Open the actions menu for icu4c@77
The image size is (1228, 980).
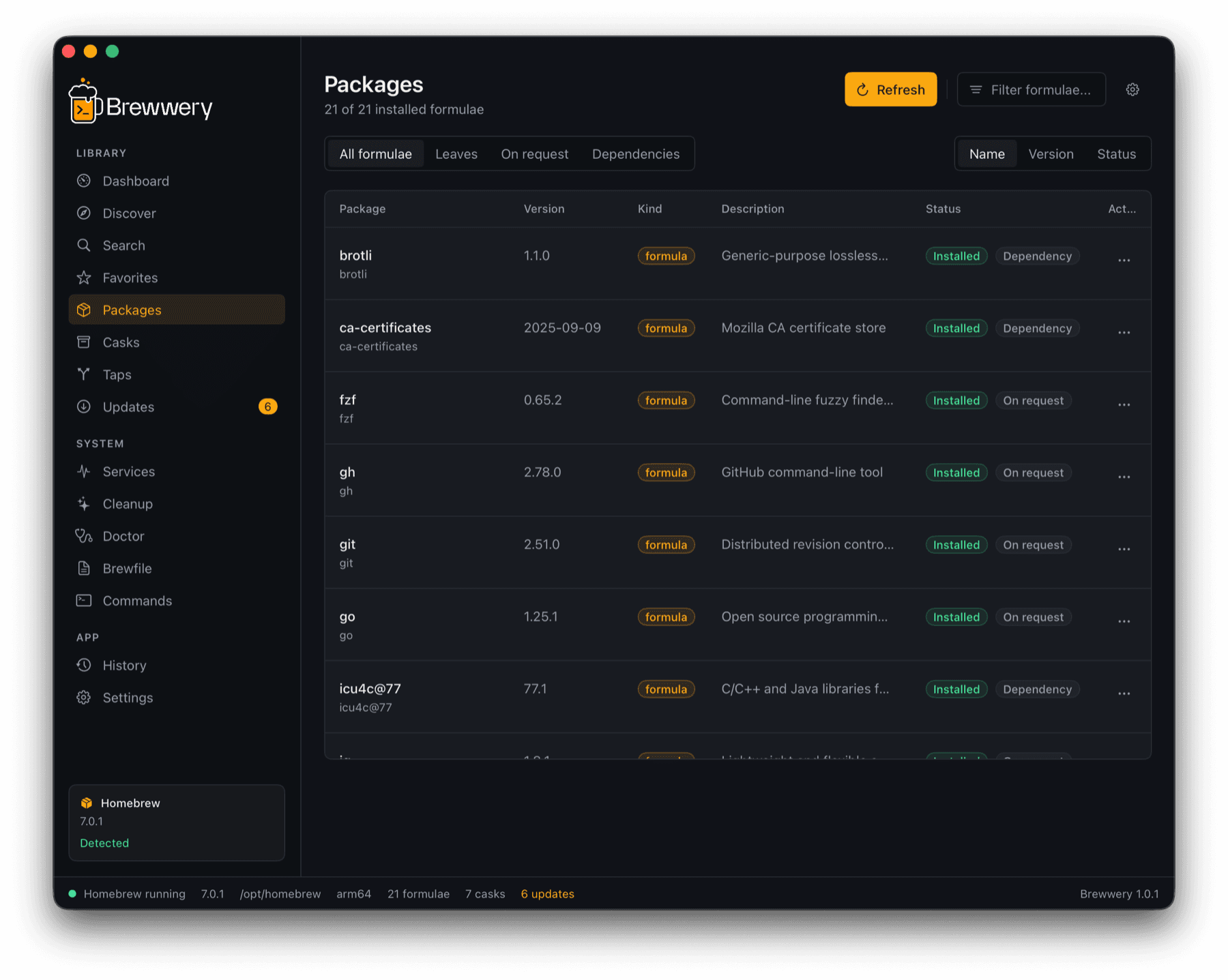pyautogui.click(x=1124, y=694)
